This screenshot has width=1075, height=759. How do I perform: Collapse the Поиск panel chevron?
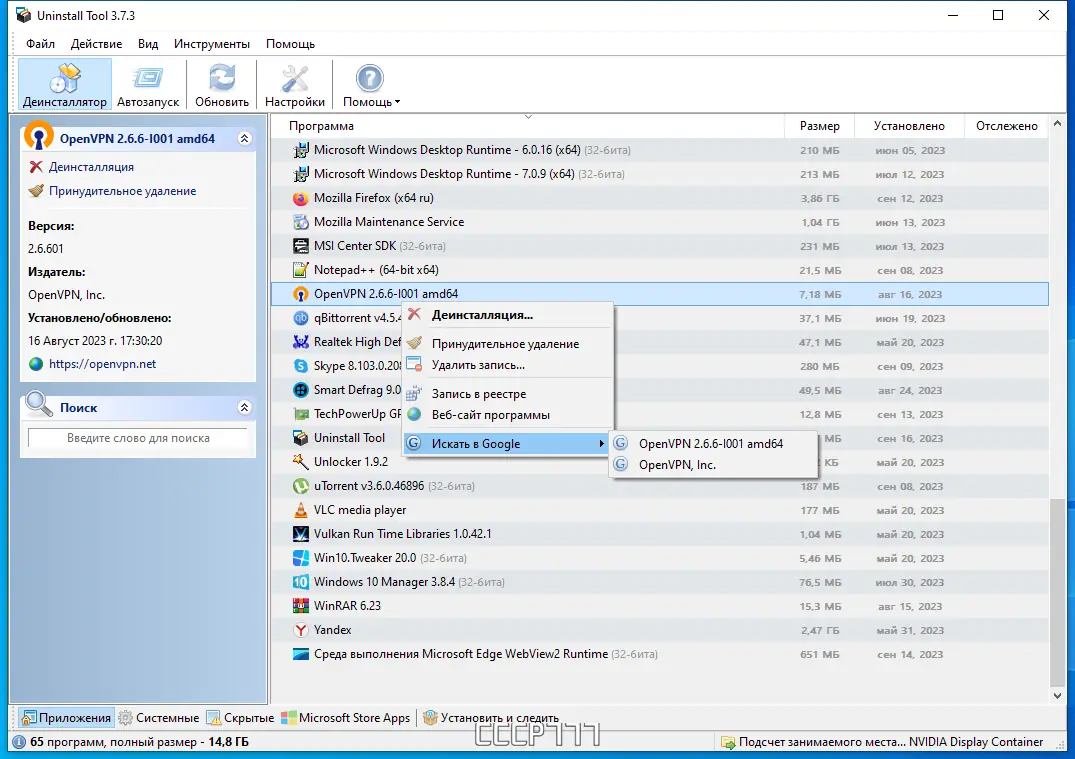click(x=244, y=407)
